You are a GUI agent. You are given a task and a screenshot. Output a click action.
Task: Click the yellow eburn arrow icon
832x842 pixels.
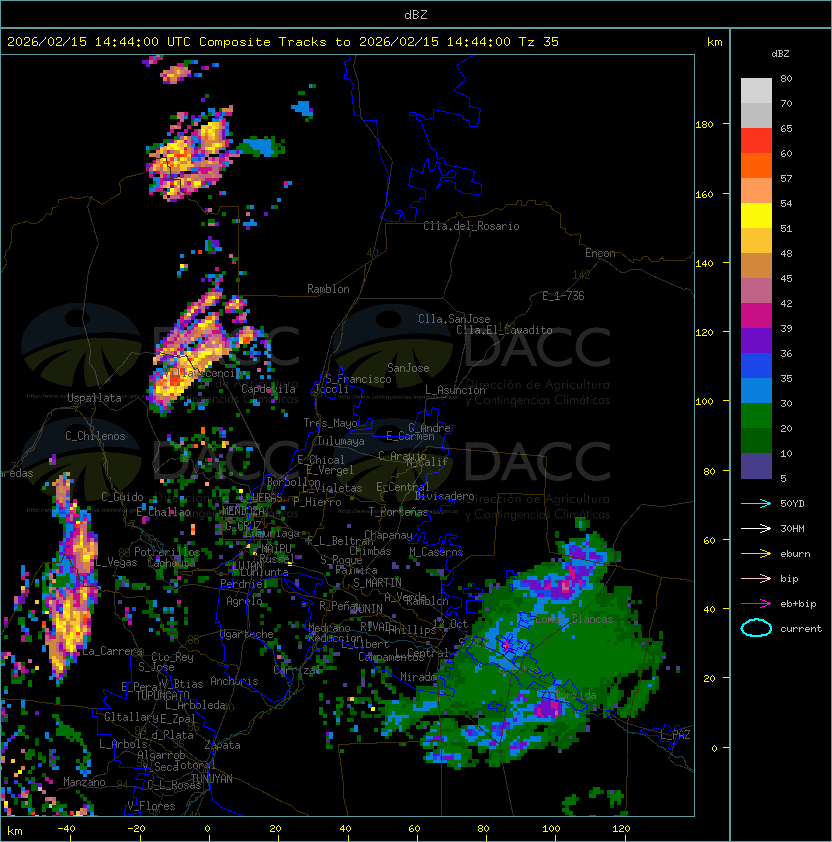756,554
